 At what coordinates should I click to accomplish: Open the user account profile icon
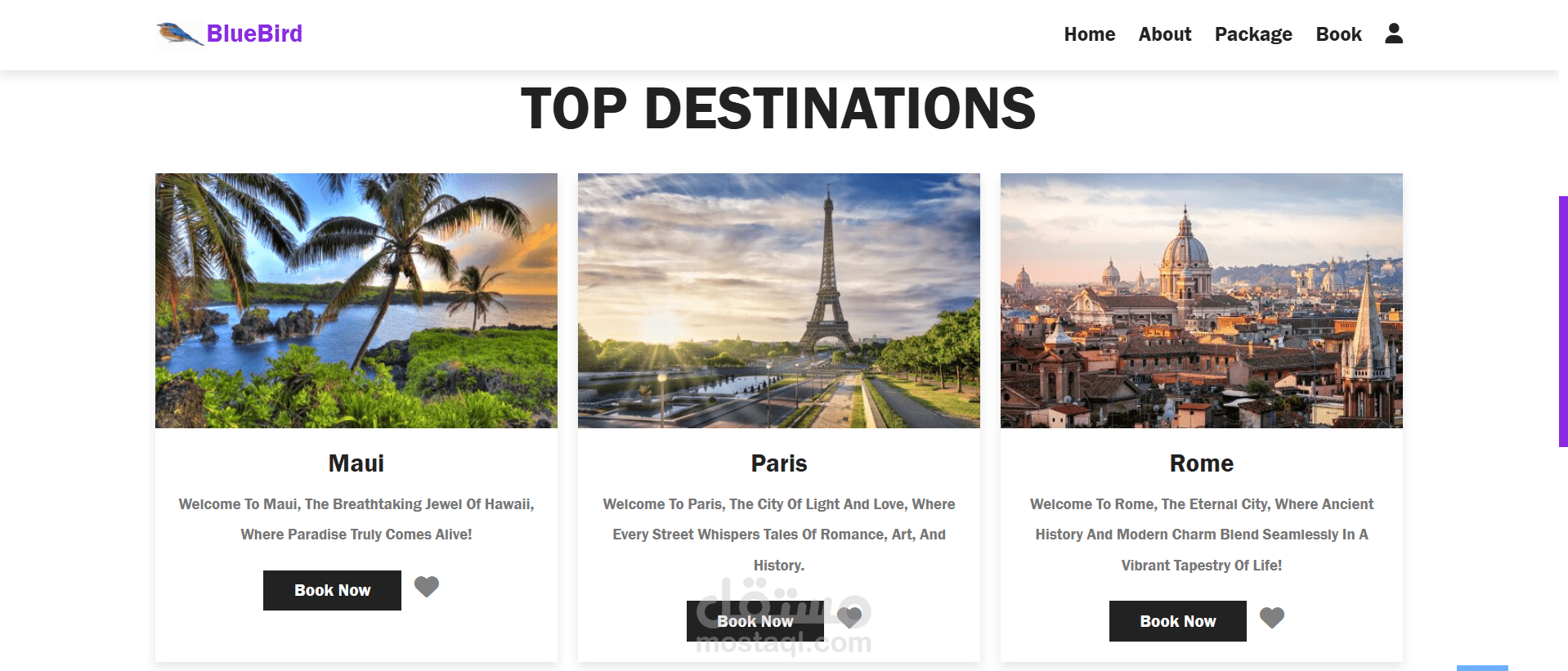pos(1394,34)
